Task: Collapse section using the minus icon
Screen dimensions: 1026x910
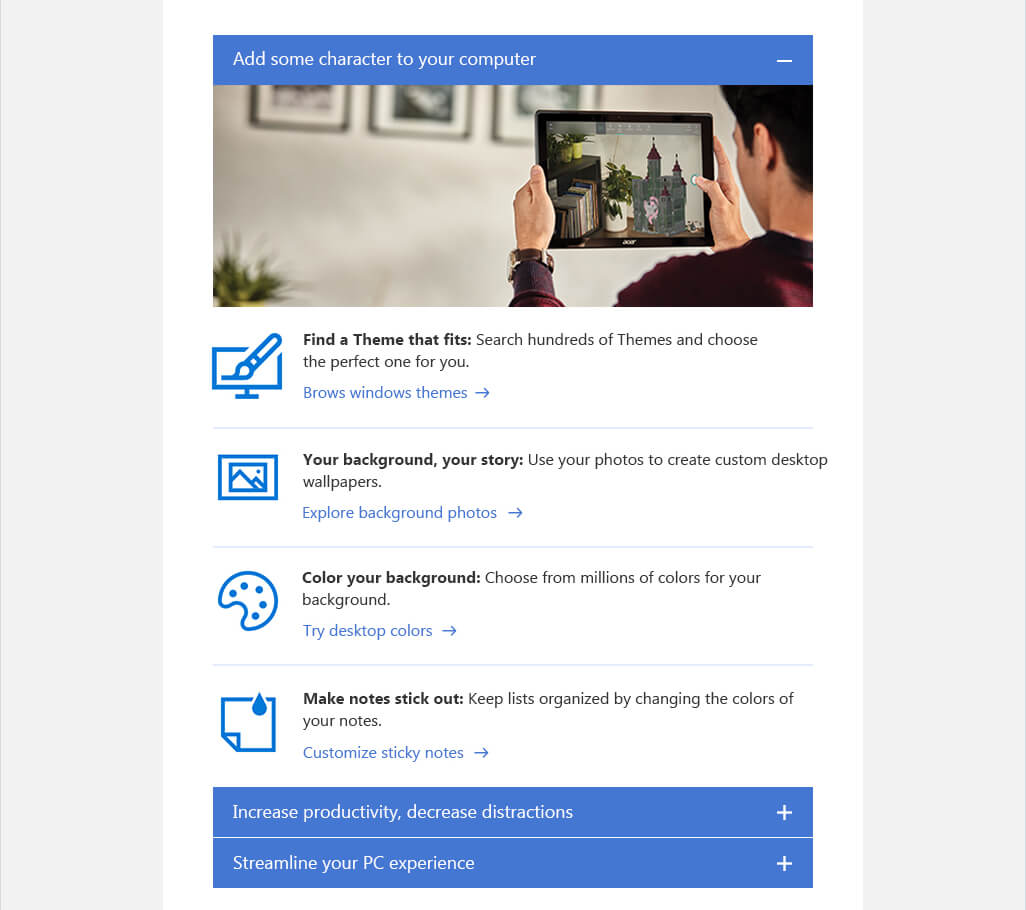Action: tap(784, 61)
